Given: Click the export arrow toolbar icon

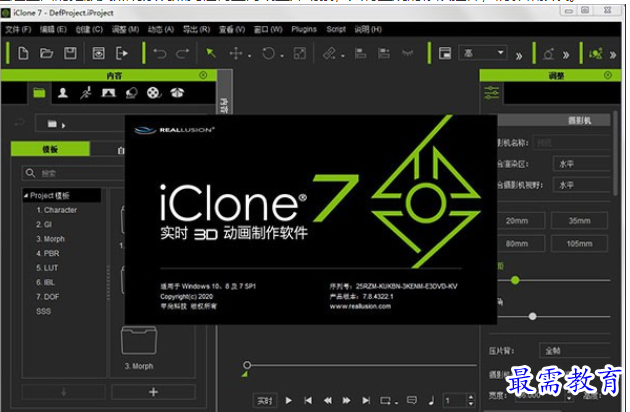Looking at the screenshot, I should 122,53.
